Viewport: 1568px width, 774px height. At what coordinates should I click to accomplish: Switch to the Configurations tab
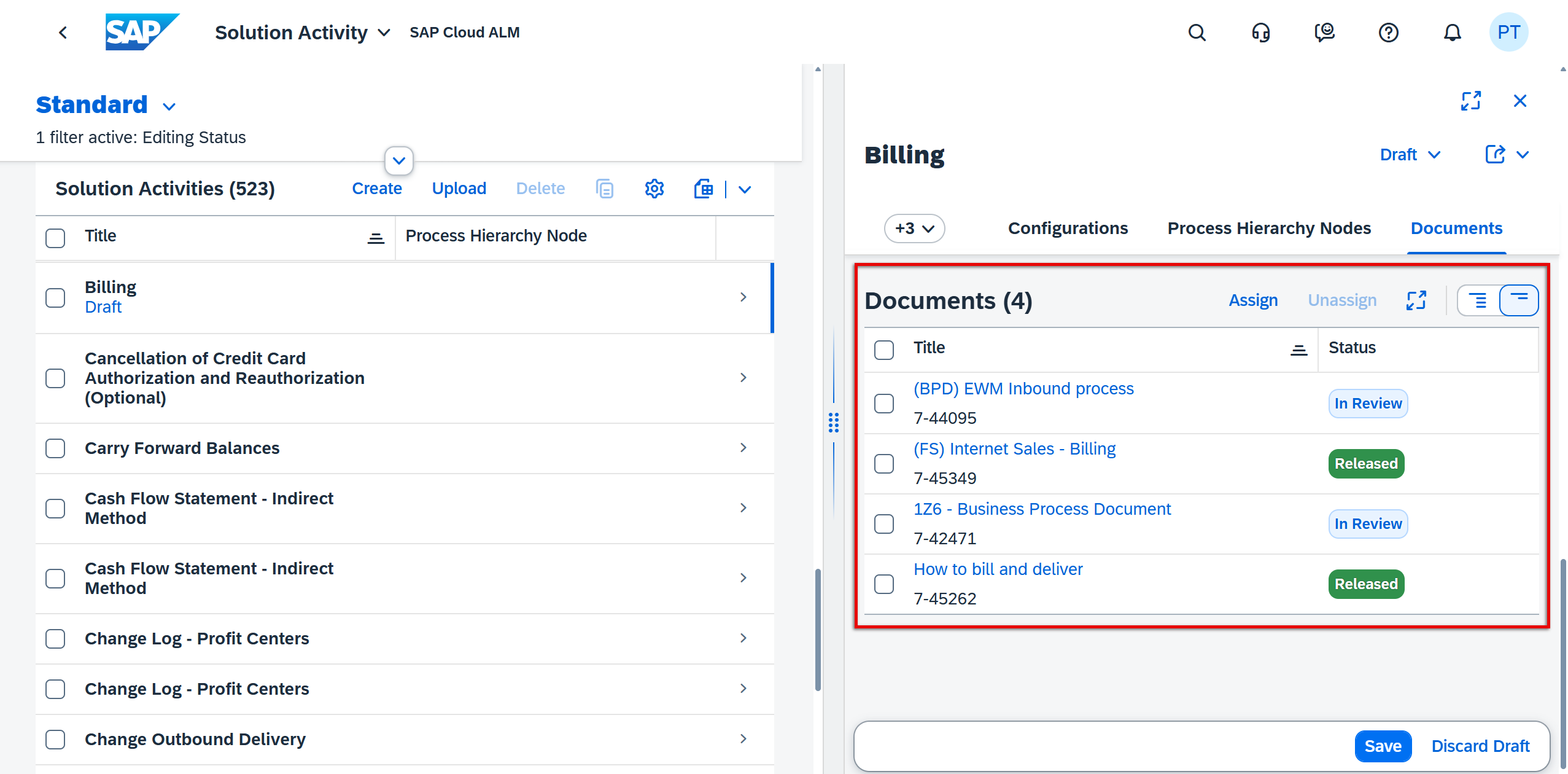[1067, 229]
